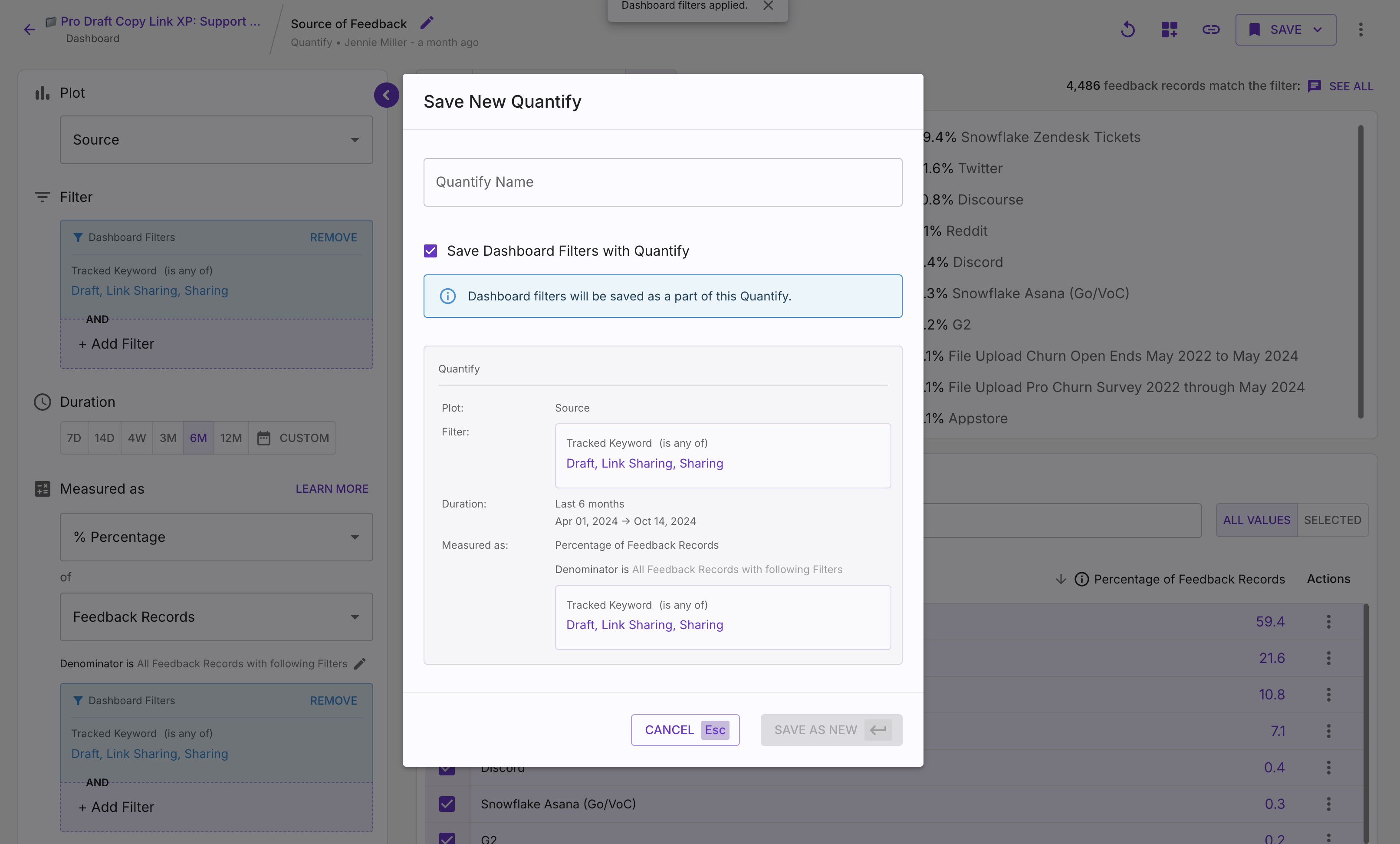Viewport: 1400px width, 844px height.
Task: Click pencil icon next to Source of Feedback
Action: click(x=427, y=23)
